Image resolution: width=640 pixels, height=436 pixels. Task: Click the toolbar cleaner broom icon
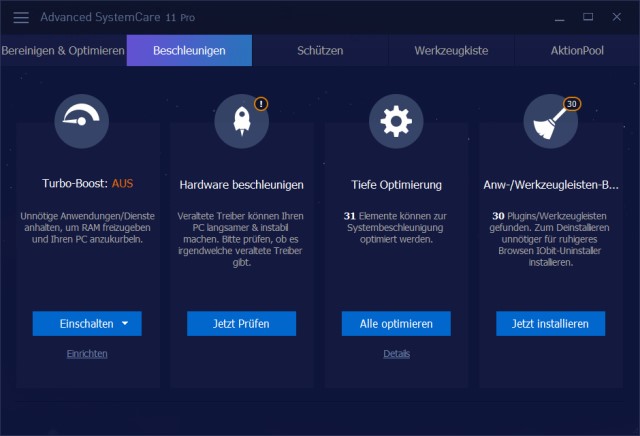[551, 121]
